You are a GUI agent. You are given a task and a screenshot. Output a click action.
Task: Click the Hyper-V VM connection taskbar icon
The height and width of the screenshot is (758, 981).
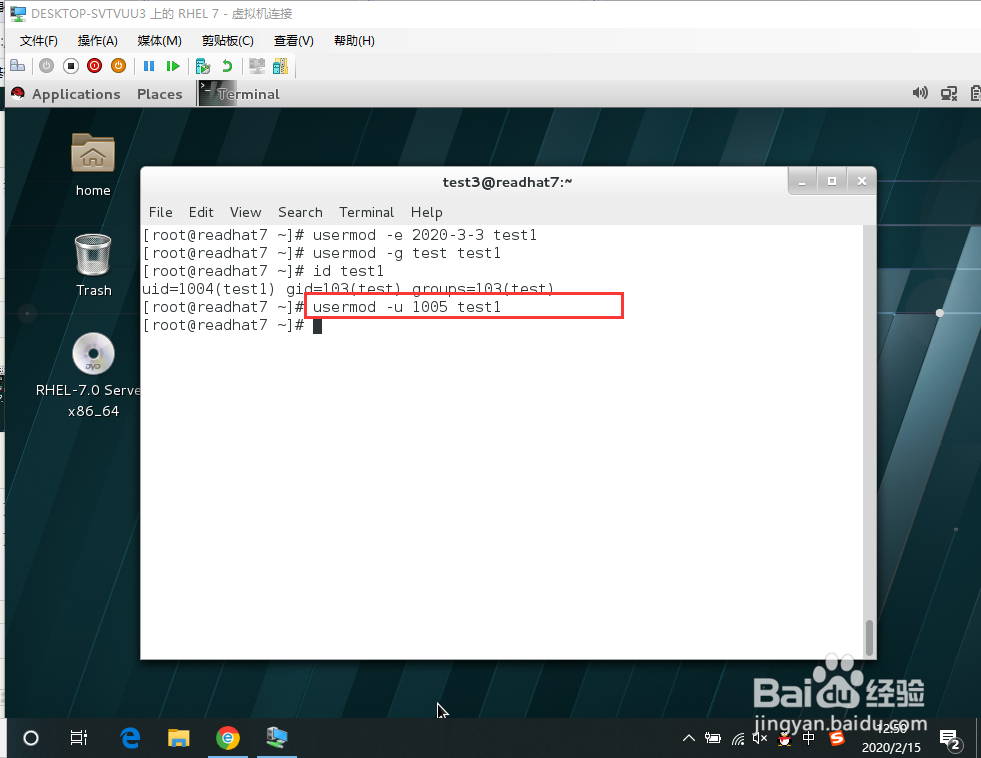[277, 738]
